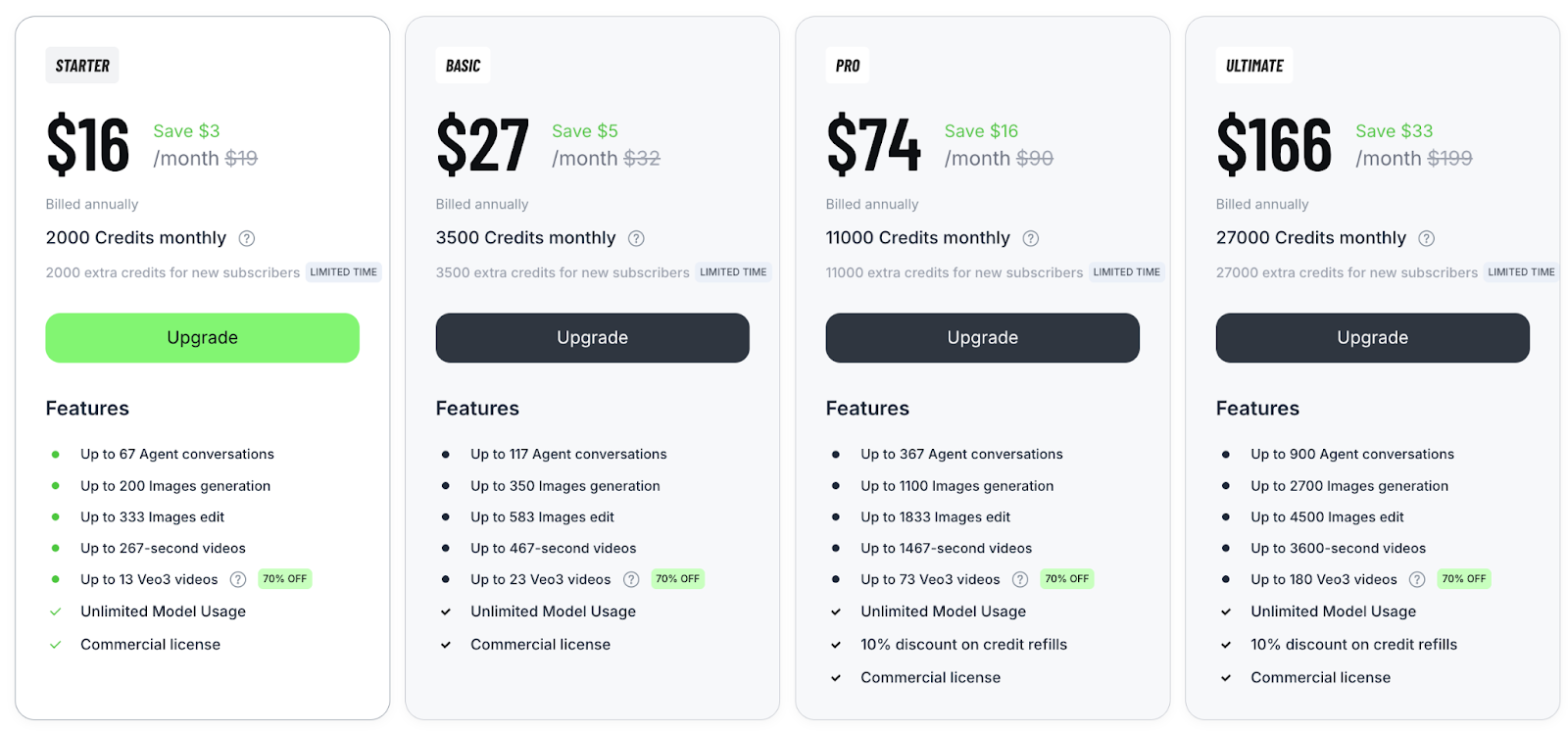Click LIMITED TIME badge in Basic plan
The image size is (1568, 733).
733,272
